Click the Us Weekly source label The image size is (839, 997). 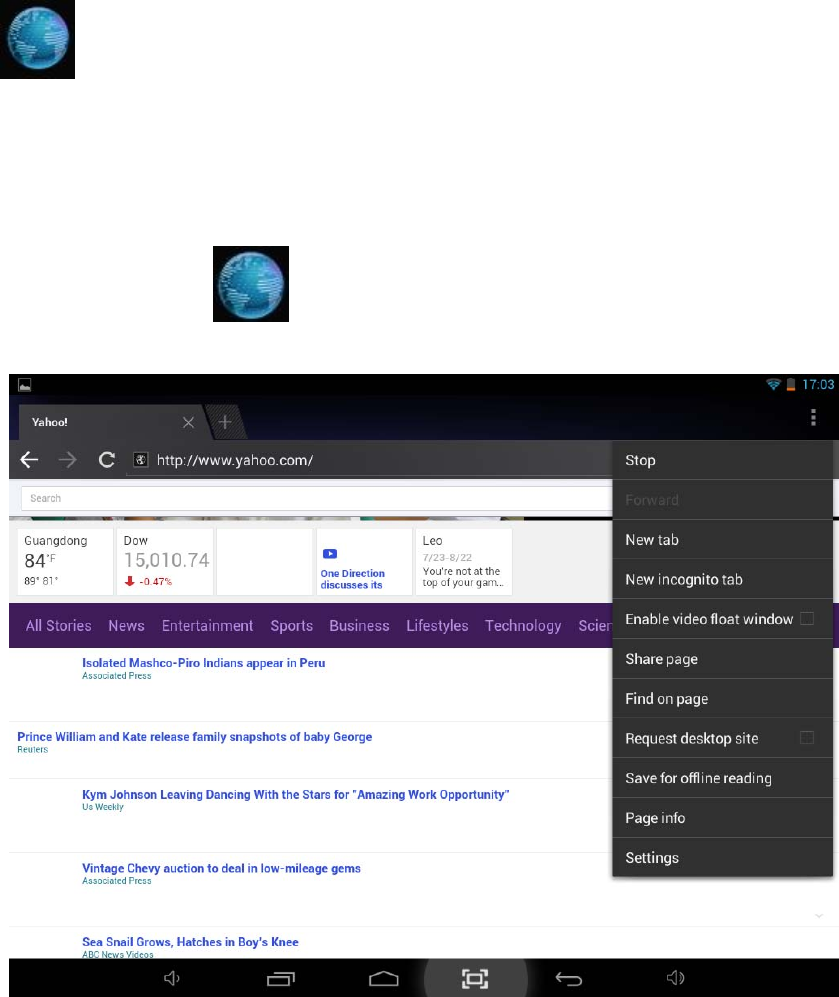coord(102,807)
